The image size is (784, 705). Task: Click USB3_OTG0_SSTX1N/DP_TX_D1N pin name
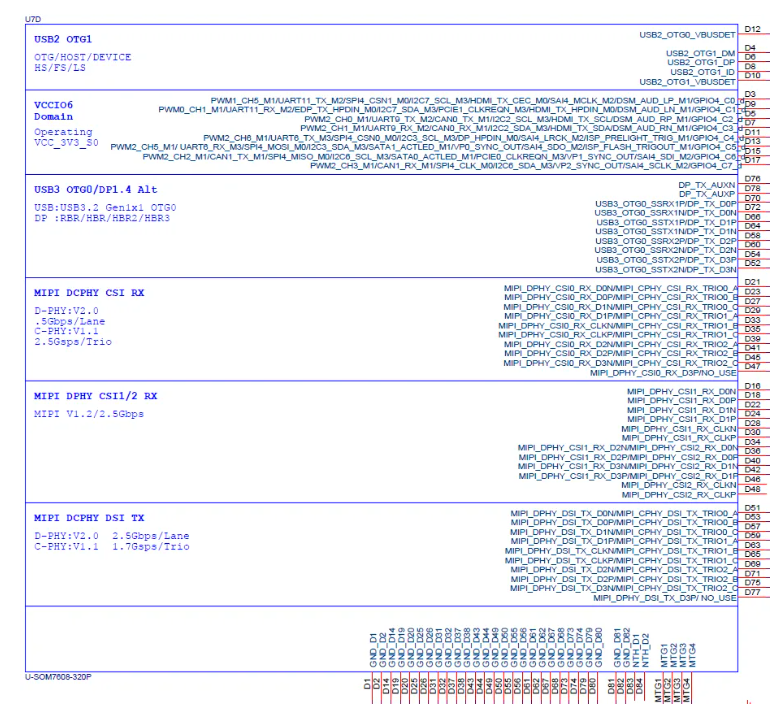(666, 232)
